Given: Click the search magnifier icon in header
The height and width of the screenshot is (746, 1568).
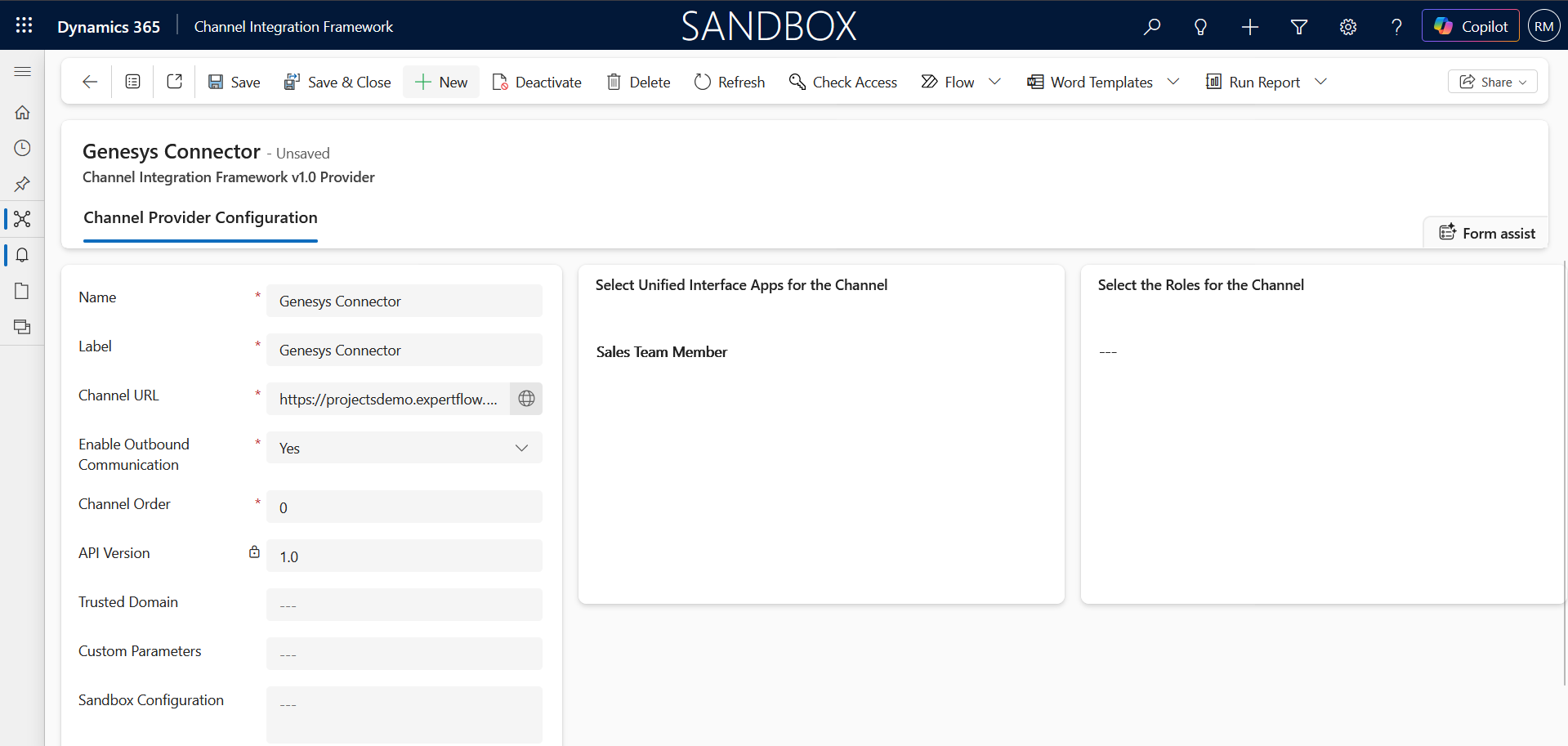Looking at the screenshot, I should click(x=1151, y=27).
